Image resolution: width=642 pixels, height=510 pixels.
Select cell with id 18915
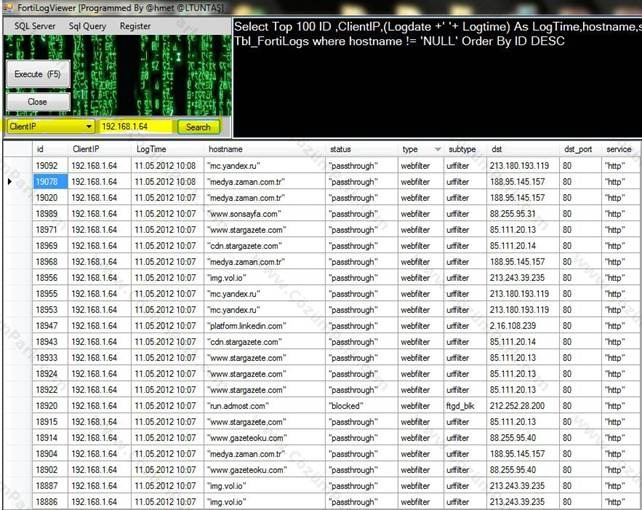(x=50, y=422)
